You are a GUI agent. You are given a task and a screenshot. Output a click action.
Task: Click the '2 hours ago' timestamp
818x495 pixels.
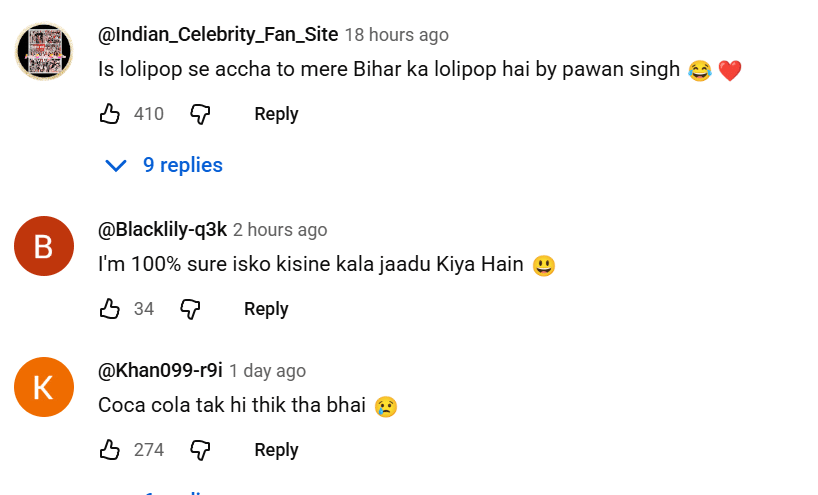[280, 230]
